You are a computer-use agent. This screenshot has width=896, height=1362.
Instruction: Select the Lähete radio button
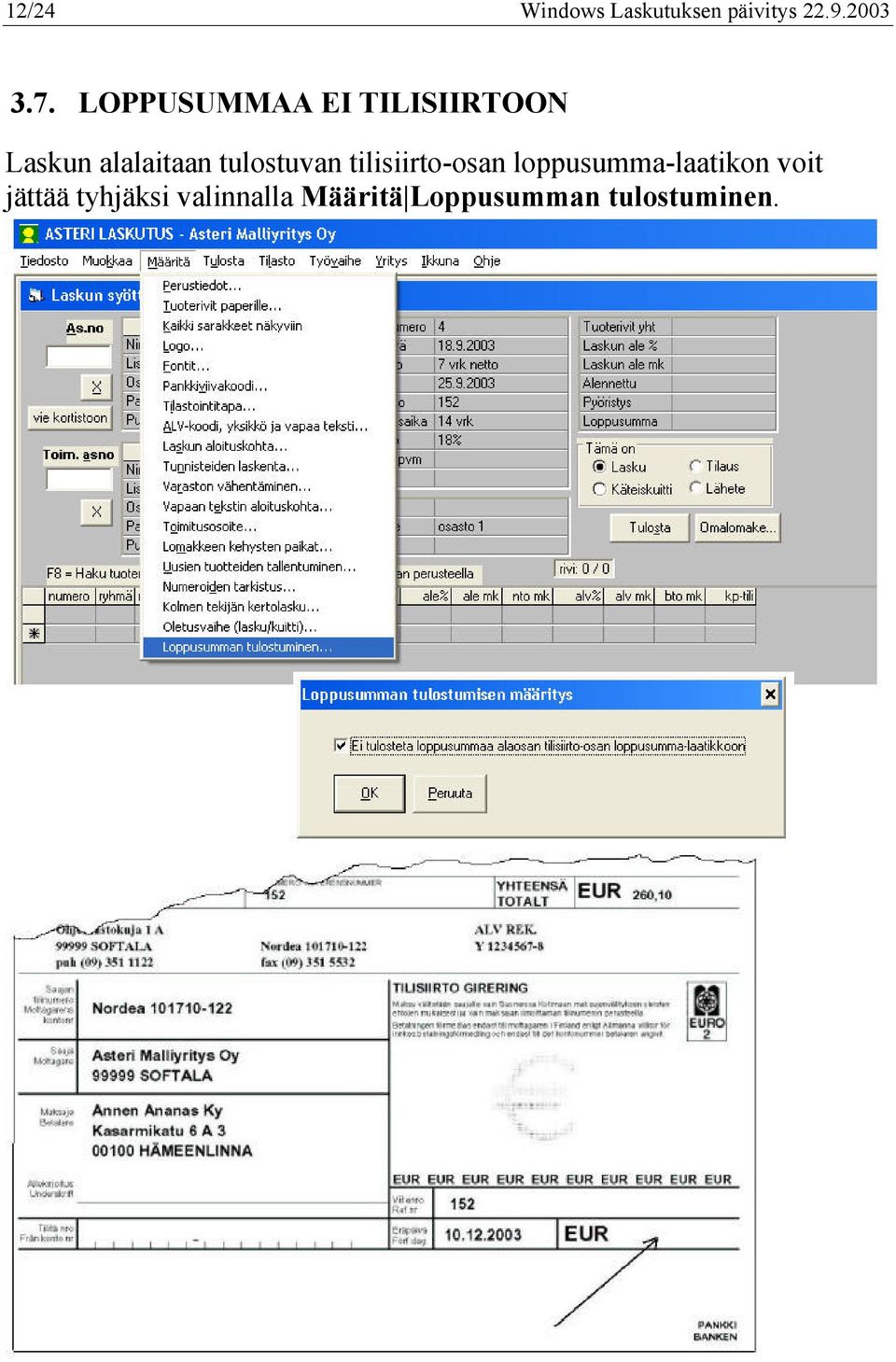pyautogui.click(x=695, y=488)
